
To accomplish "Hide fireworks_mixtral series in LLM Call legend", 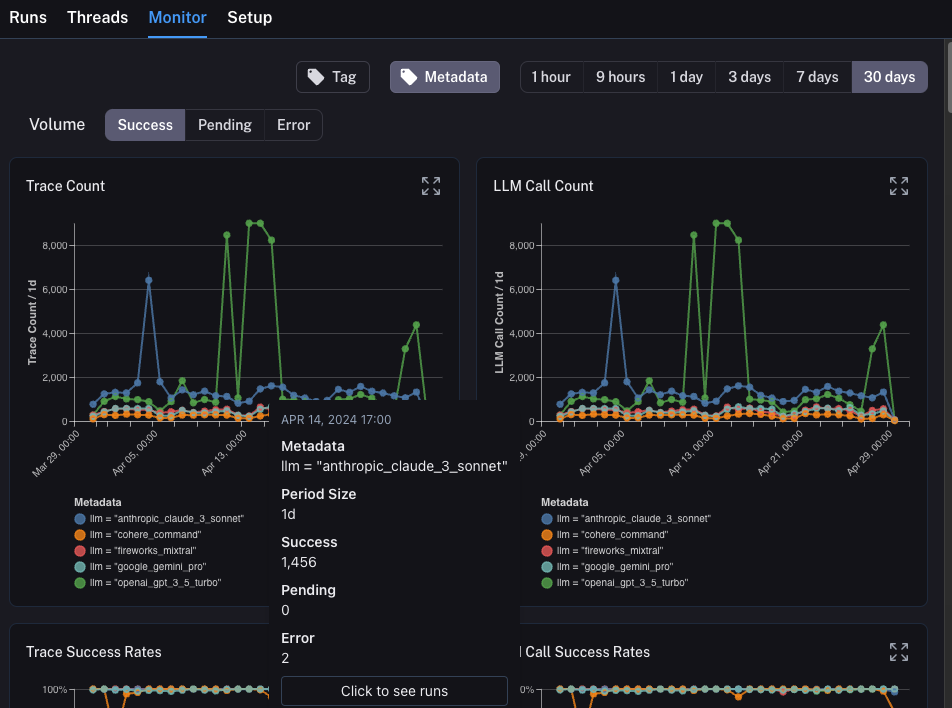I will [547, 551].
